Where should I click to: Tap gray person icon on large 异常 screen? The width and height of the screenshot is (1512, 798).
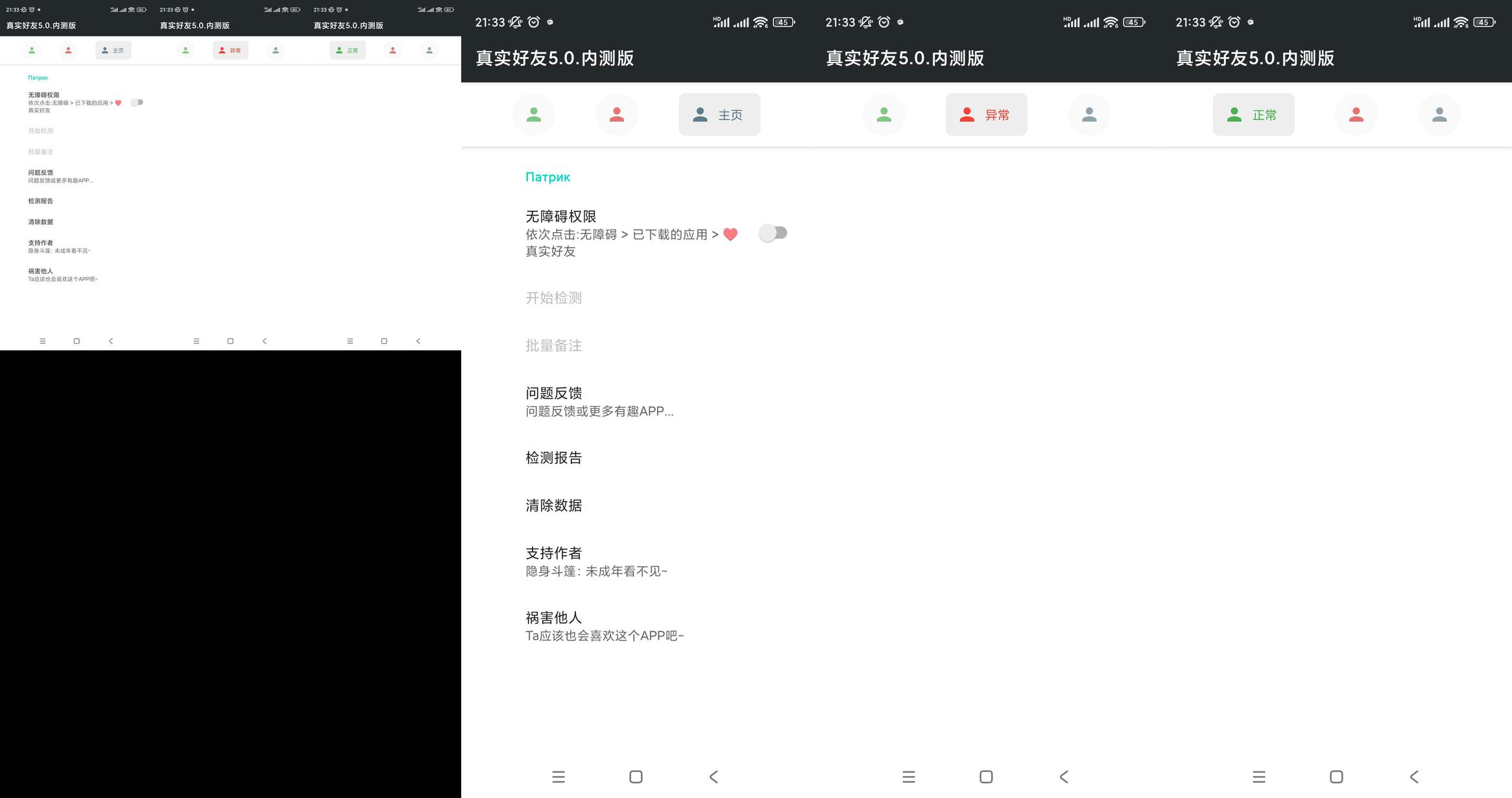[x=1089, y=115]
